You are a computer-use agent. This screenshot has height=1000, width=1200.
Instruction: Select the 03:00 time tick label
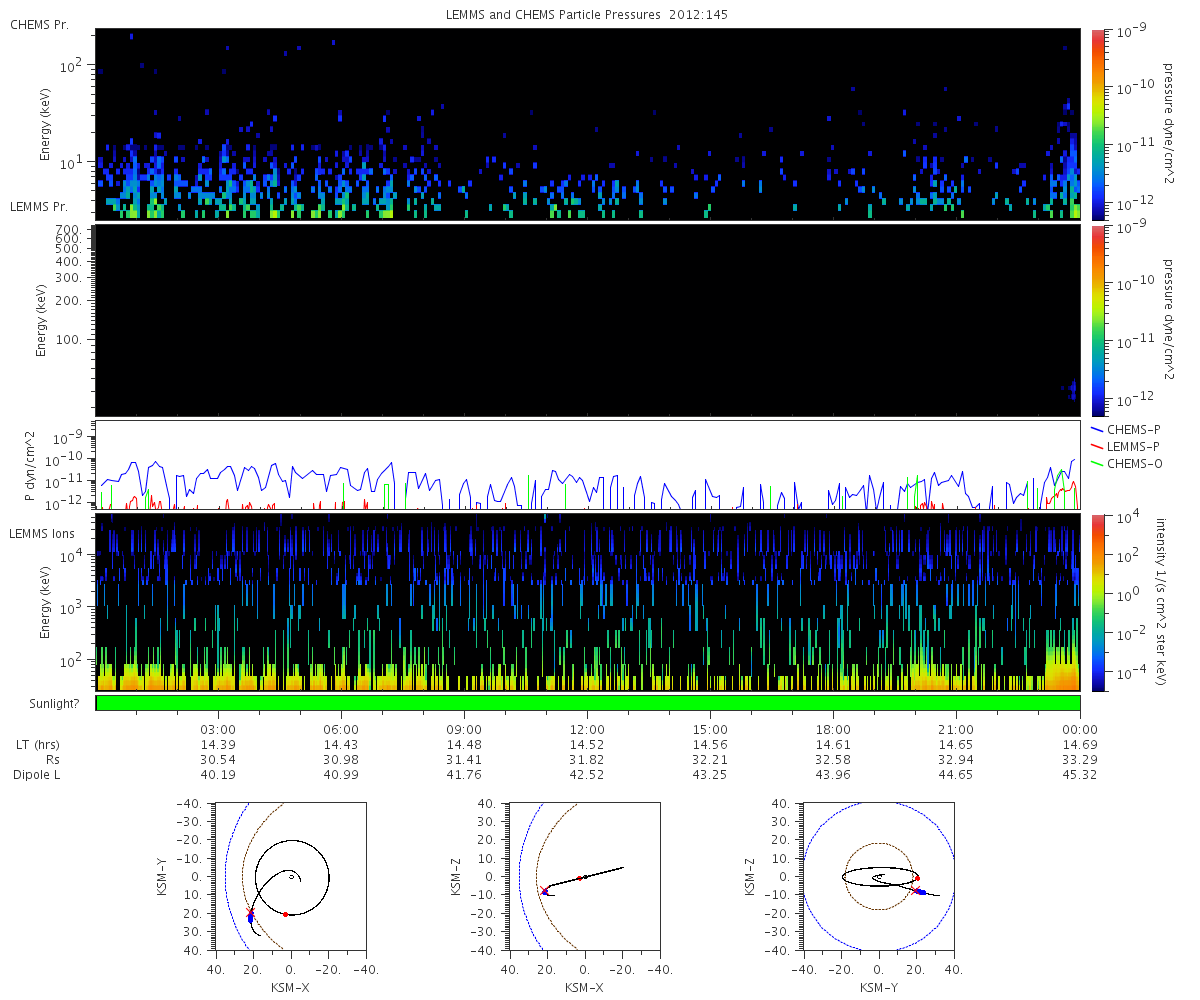[218, 729]
